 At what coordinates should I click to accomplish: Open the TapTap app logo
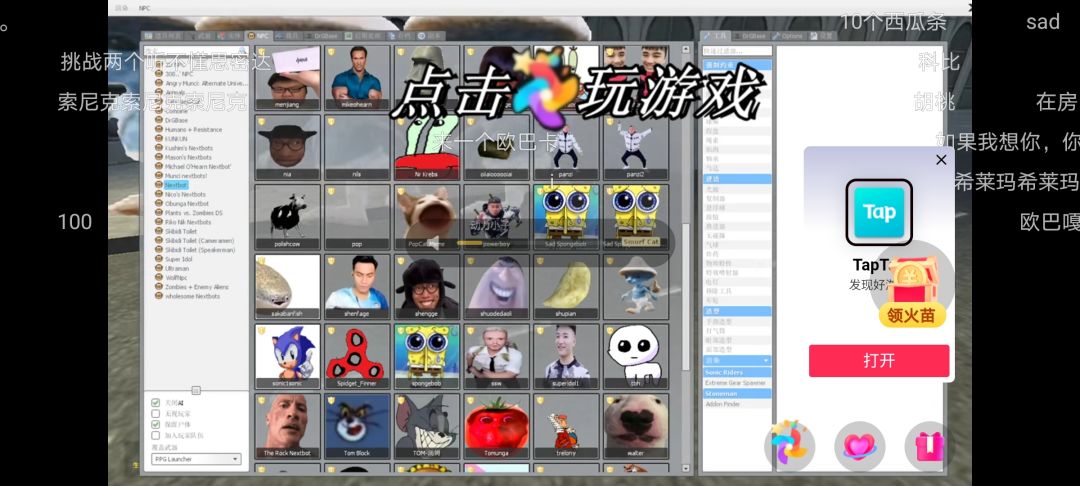(879, 212)
